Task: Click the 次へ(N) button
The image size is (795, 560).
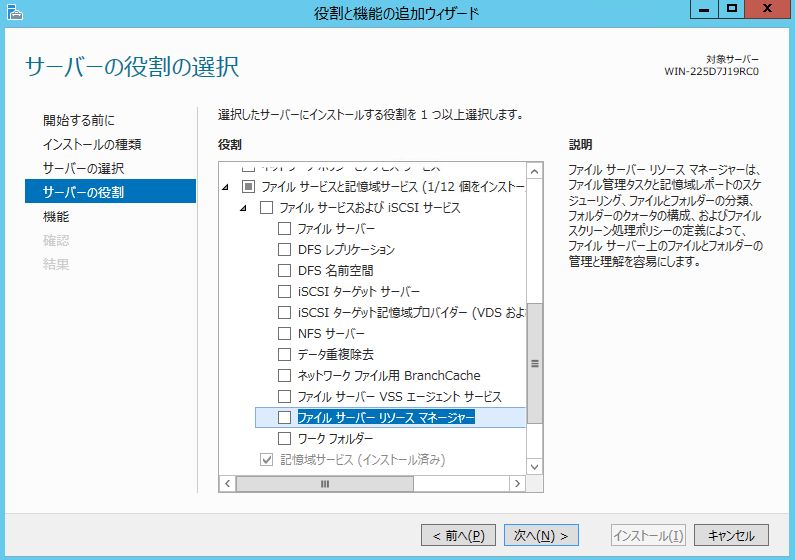Action: coord(541,535)
